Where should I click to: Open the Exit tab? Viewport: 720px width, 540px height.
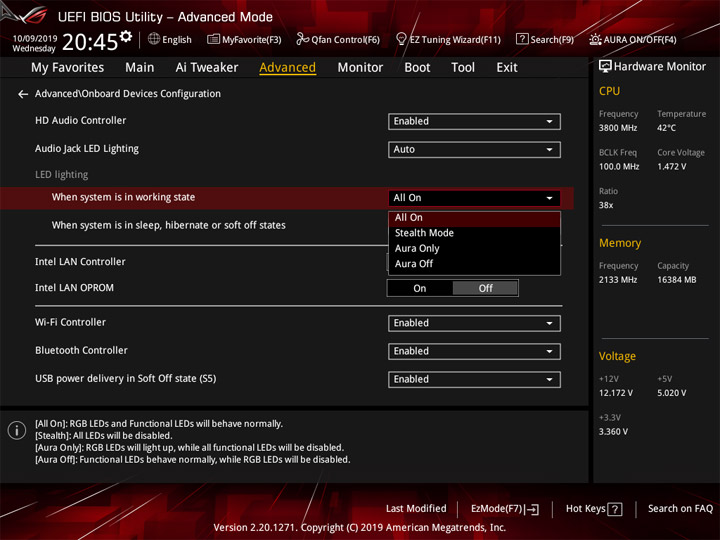(507, 68)
